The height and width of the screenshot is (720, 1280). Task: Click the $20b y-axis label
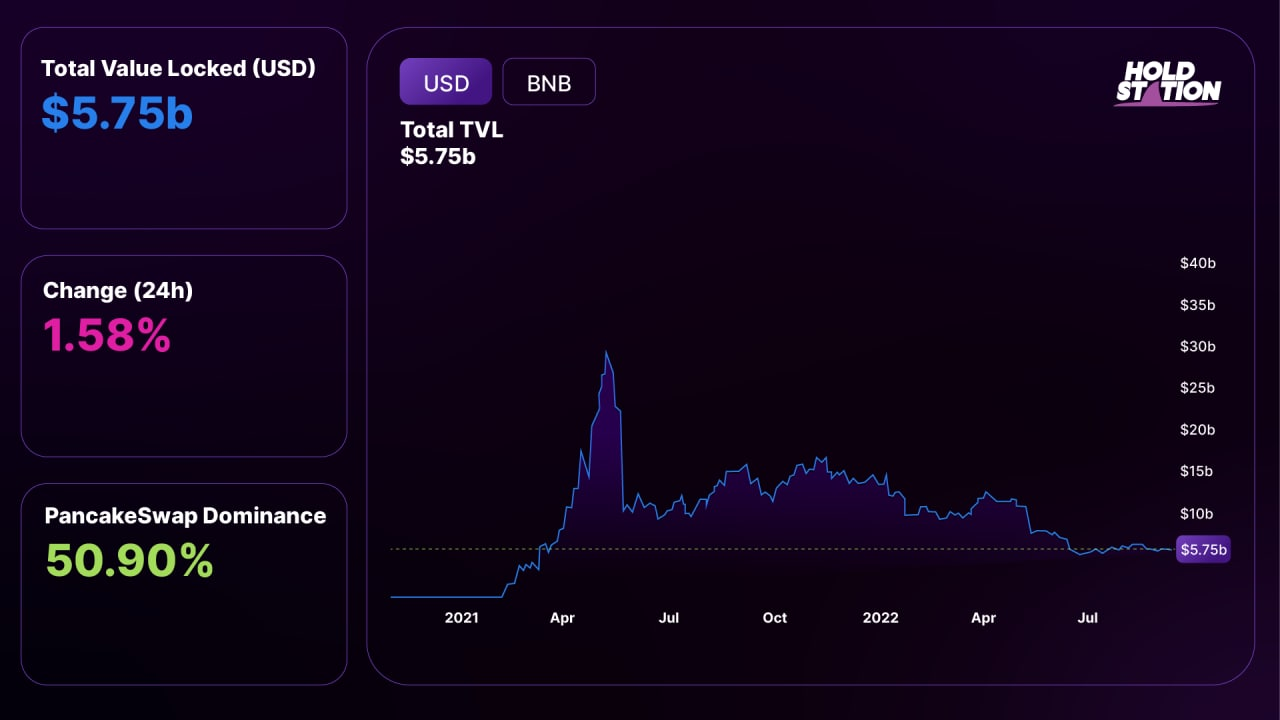point(1197,430)
